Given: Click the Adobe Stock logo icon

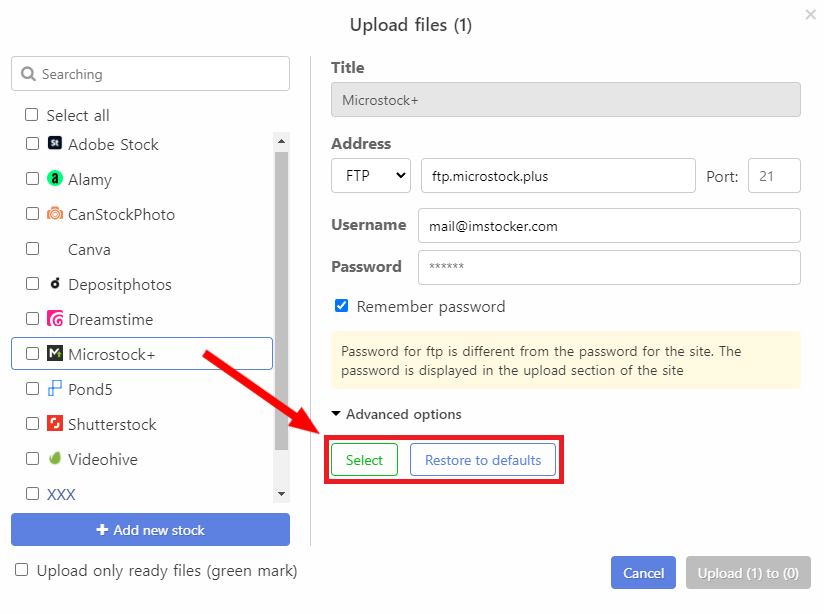Looking at the screenshot, I should point(55,143).
